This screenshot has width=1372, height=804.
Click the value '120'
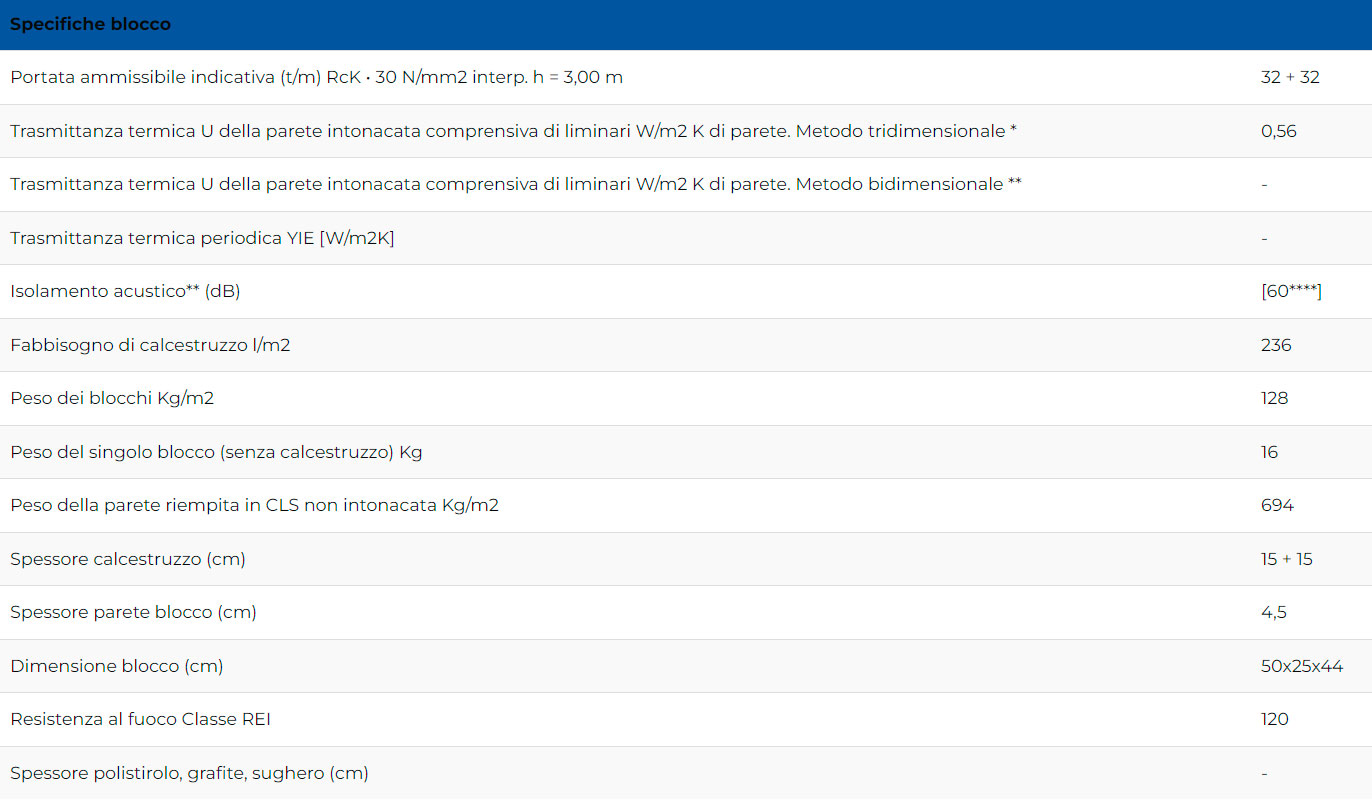tap(1275, 719)
